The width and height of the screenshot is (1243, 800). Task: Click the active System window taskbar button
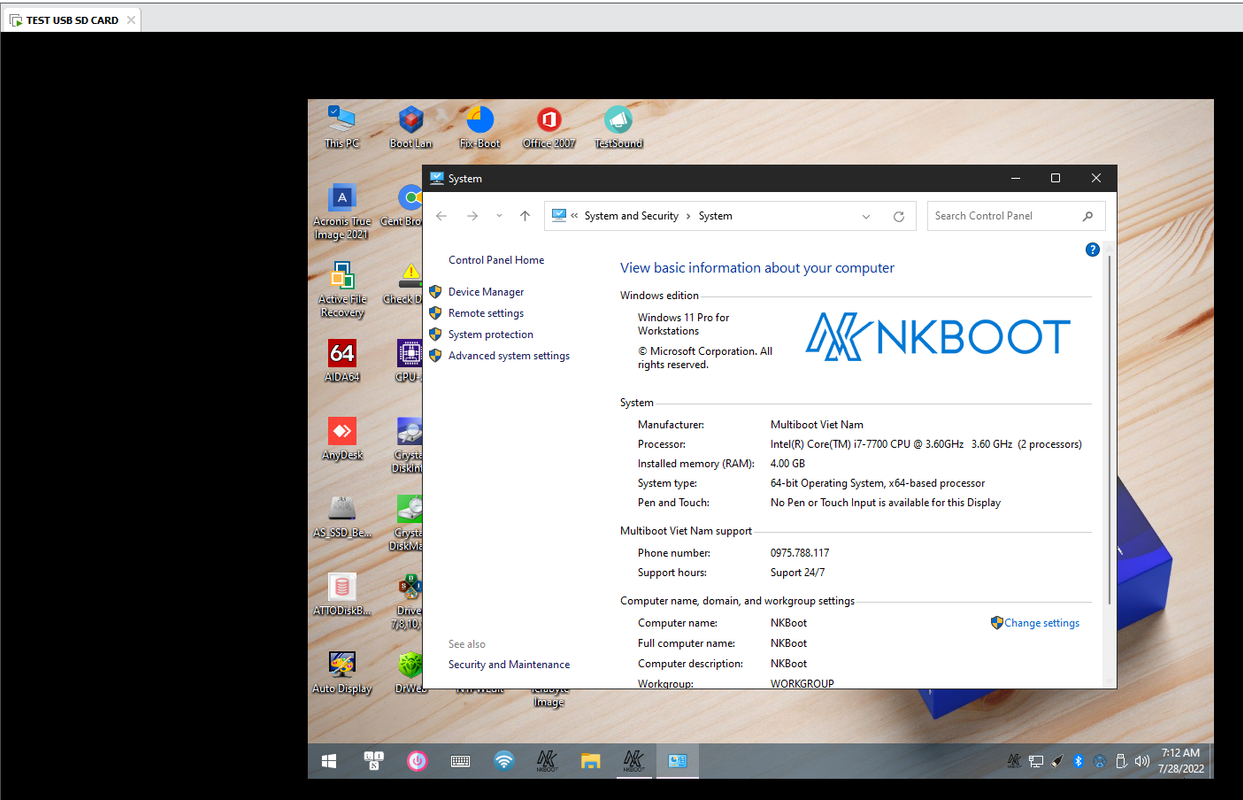tap(678, 761)
